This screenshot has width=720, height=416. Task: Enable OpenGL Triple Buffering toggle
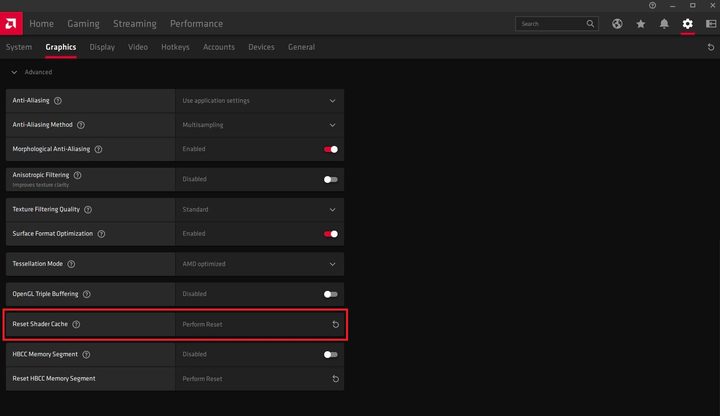[x=331, y=294]
